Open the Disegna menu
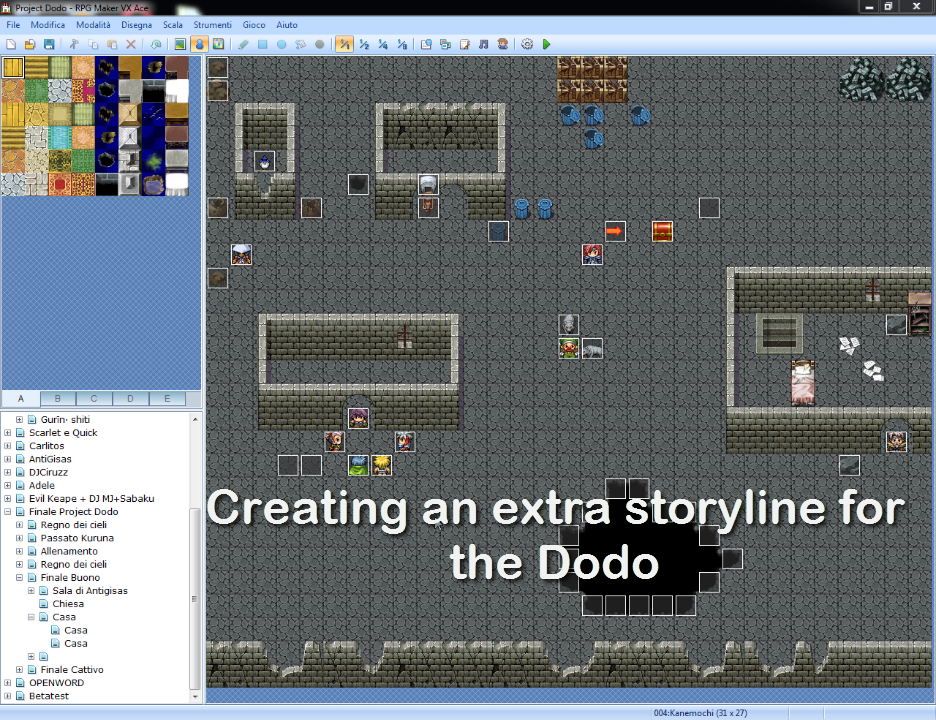Viewport: 936px width, 720px height. (137, 25)
